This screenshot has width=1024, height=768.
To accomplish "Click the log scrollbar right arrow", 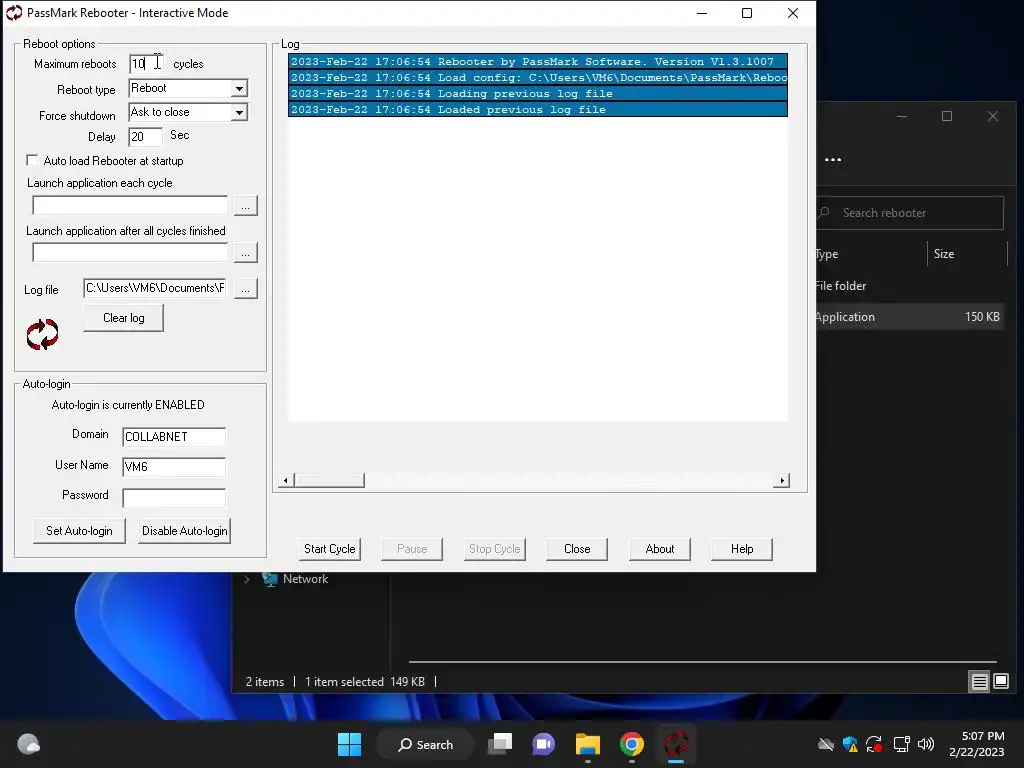I will (x=782, y=481).
